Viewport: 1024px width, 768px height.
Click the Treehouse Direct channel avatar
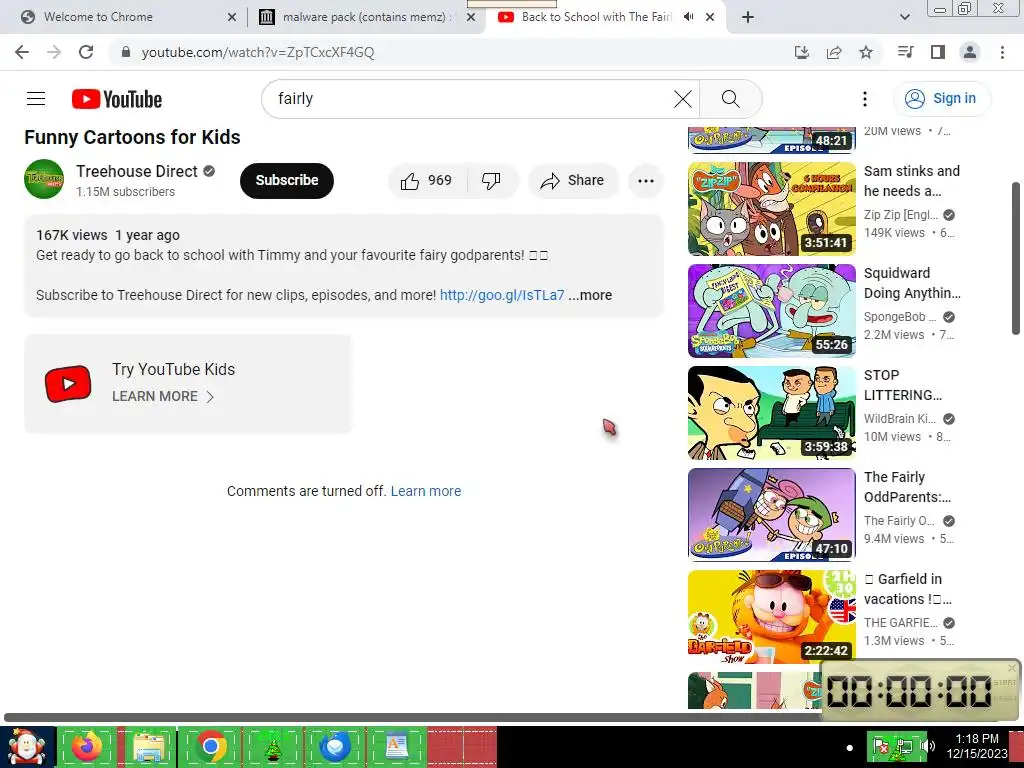pyautogui.click(x=44, y=179)
